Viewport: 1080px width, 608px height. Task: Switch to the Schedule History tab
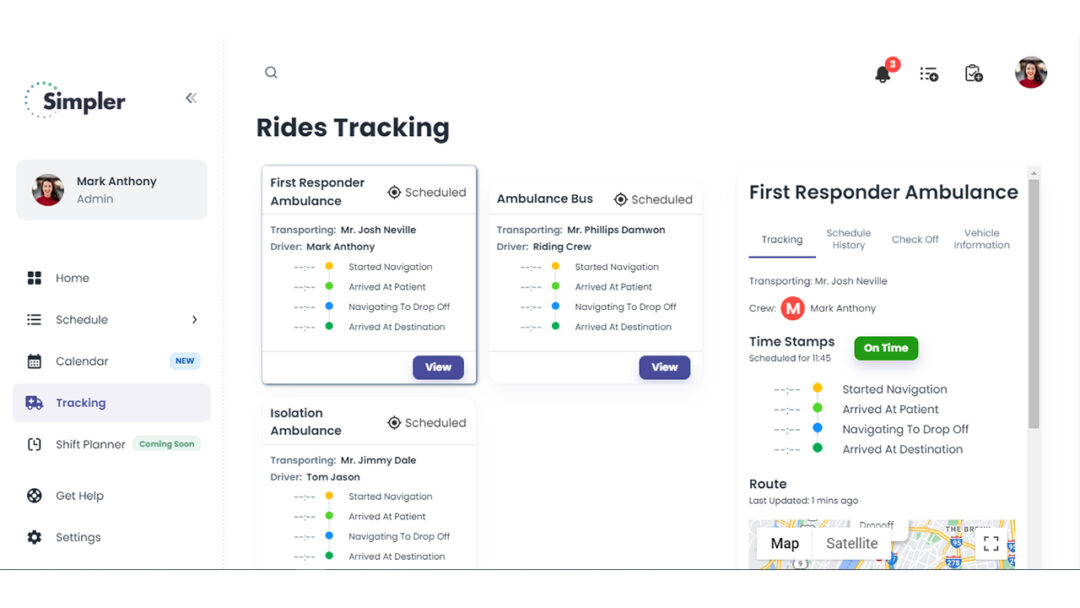point(848,238)
